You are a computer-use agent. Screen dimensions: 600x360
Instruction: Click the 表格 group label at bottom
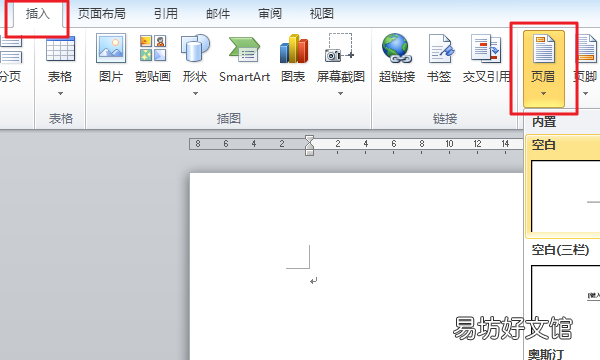[x=60, y=119]
